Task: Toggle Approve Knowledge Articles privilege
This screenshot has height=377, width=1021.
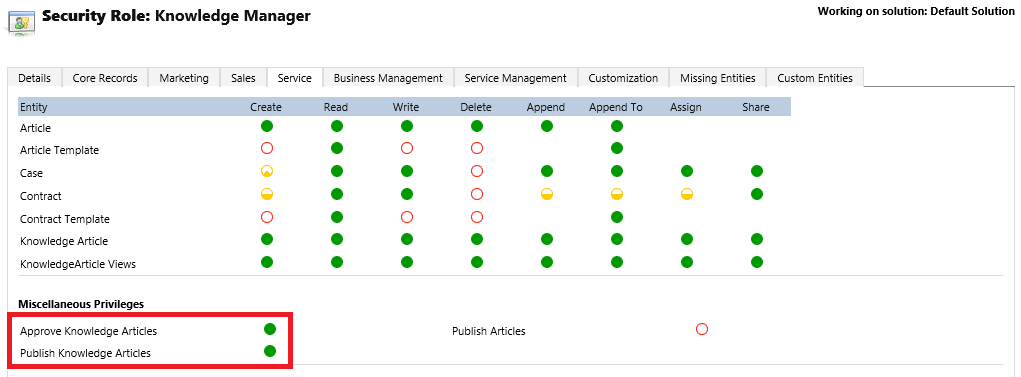Action: pyautogui.click(x=270, y=329)
